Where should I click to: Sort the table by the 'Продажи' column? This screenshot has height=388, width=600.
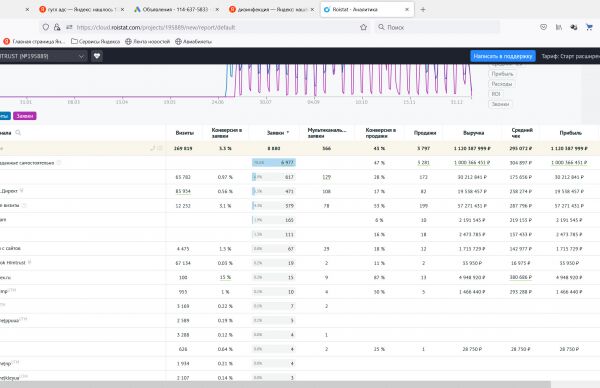tap(425, 133)
